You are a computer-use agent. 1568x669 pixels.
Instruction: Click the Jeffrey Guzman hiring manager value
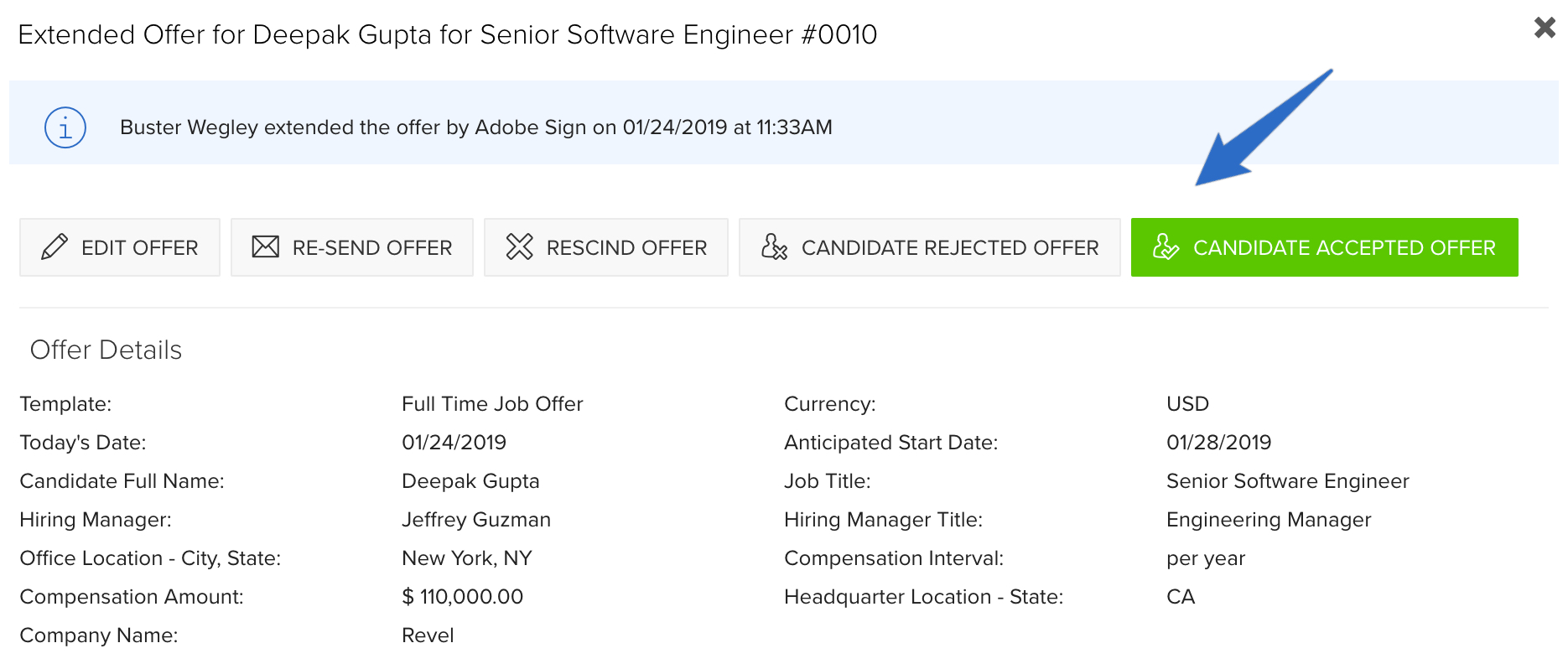476,520
